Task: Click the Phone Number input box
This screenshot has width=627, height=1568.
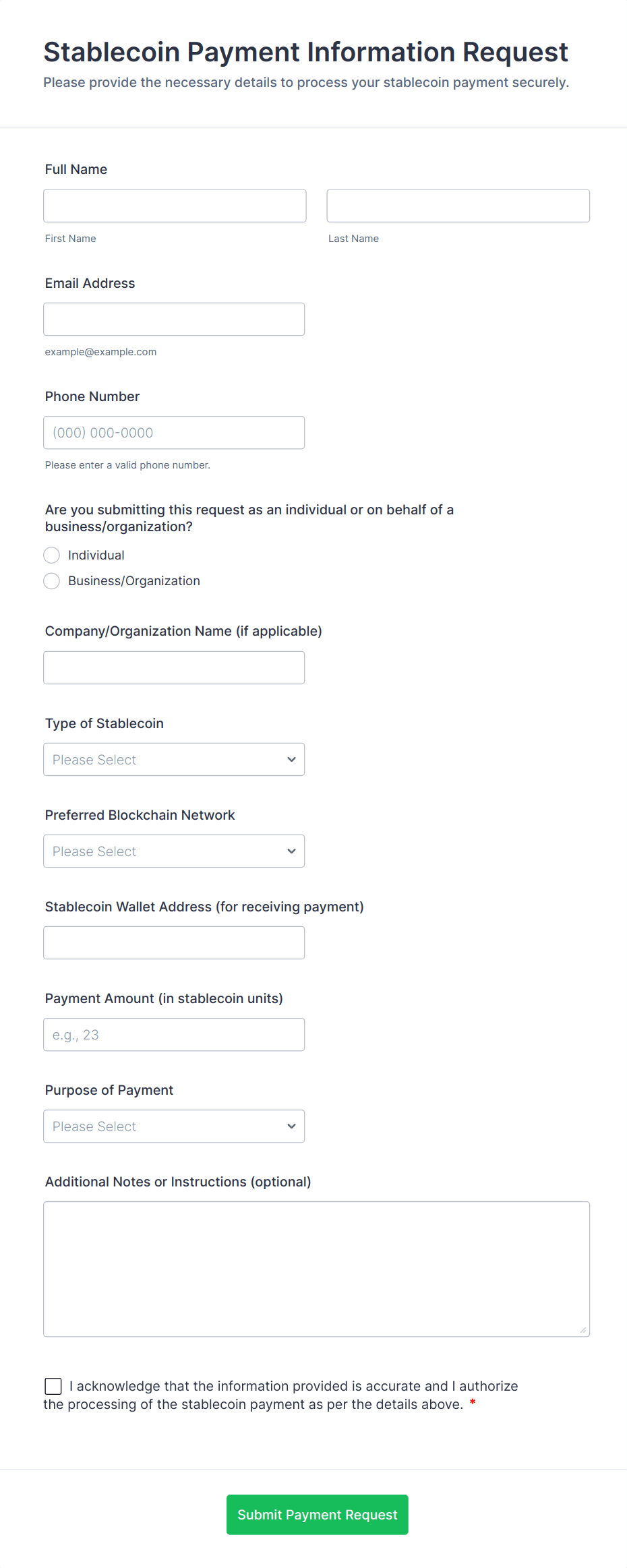Action: click(174, 433)
